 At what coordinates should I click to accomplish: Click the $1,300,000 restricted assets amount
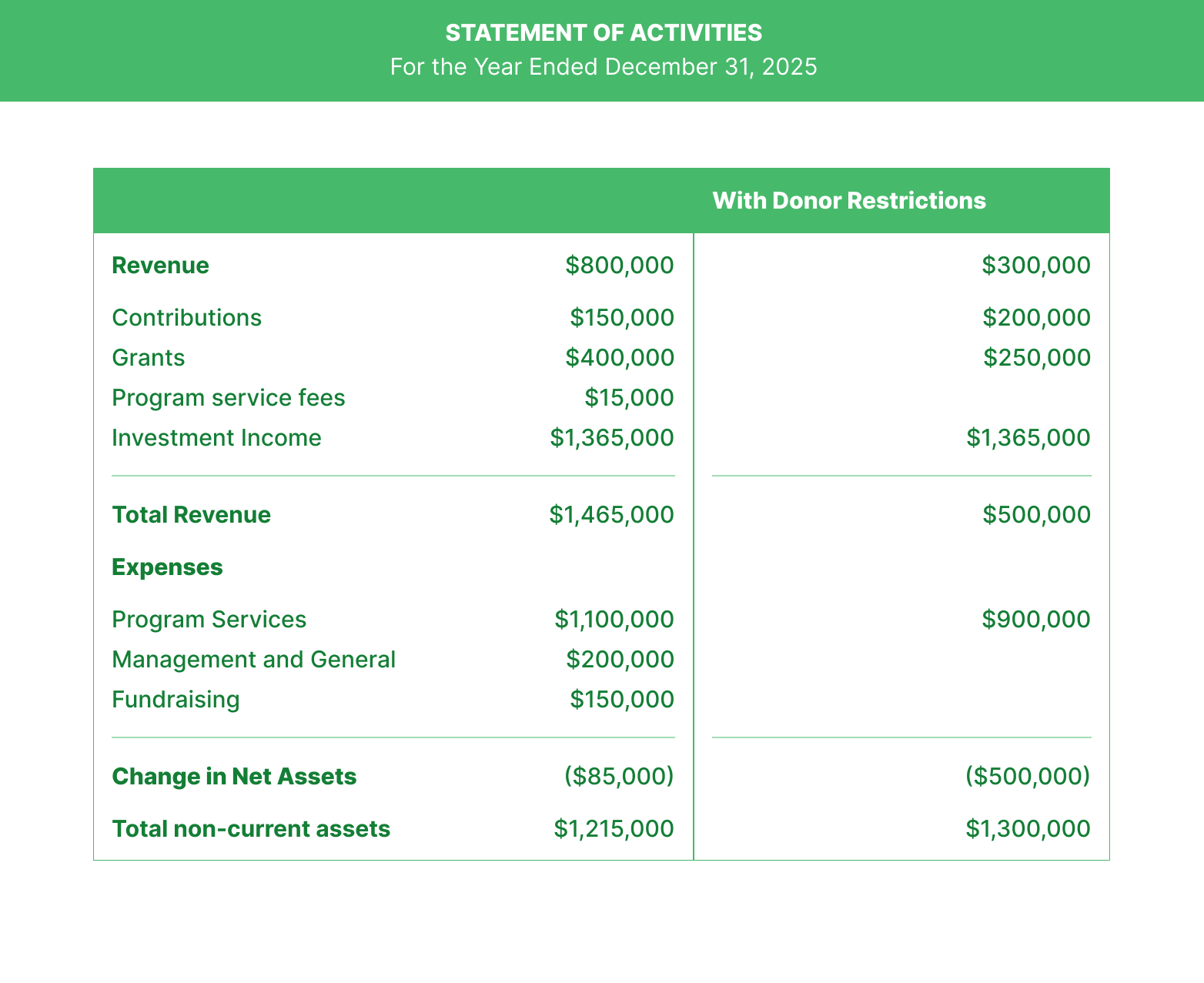pyautogui.click(x=1027, y=828)
